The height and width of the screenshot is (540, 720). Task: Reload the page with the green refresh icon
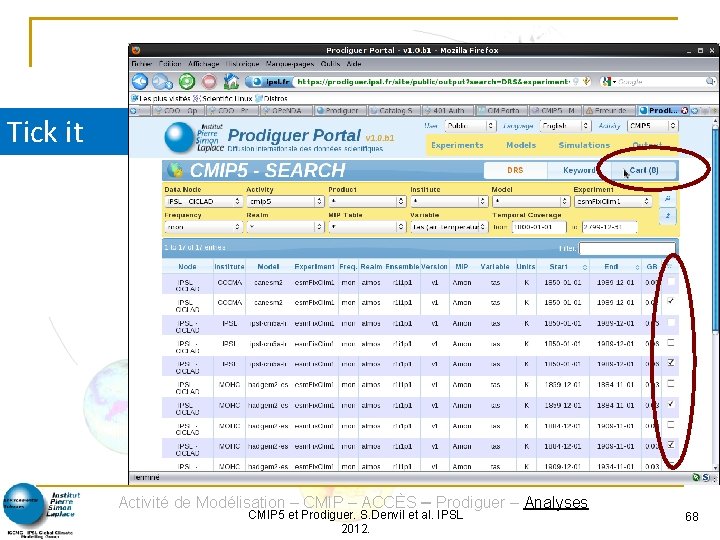pyautogui.click(x=186, y=82)
